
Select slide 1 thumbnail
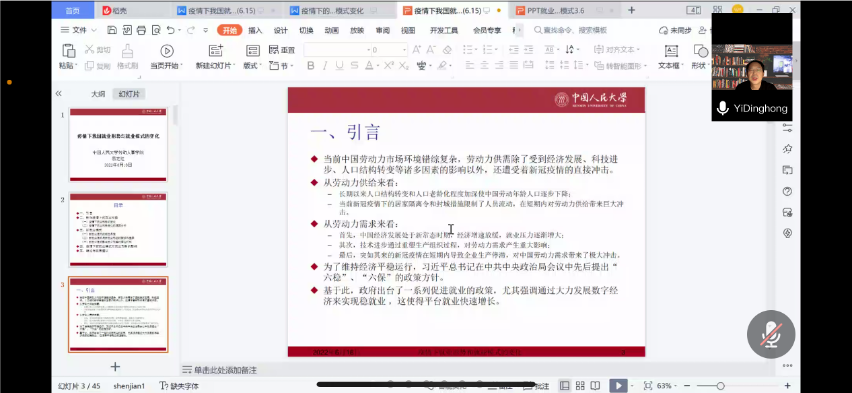point(118,145)
